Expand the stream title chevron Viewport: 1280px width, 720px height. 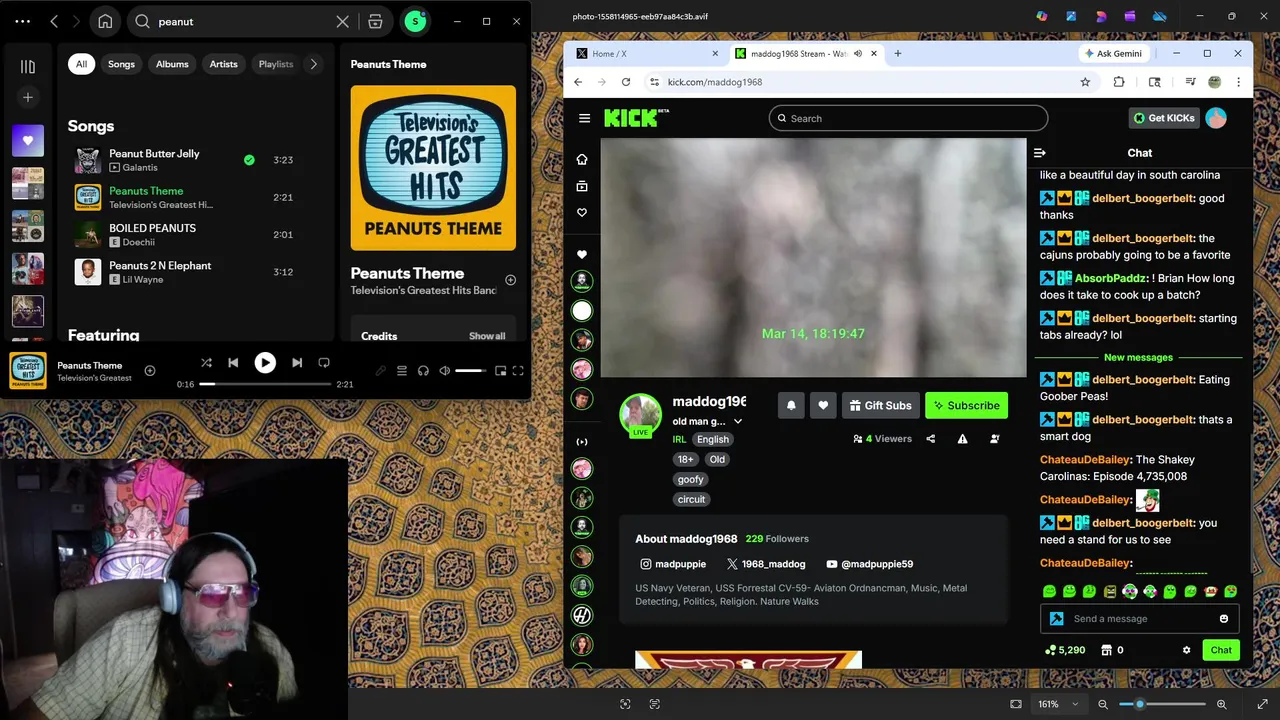point(738,422)
